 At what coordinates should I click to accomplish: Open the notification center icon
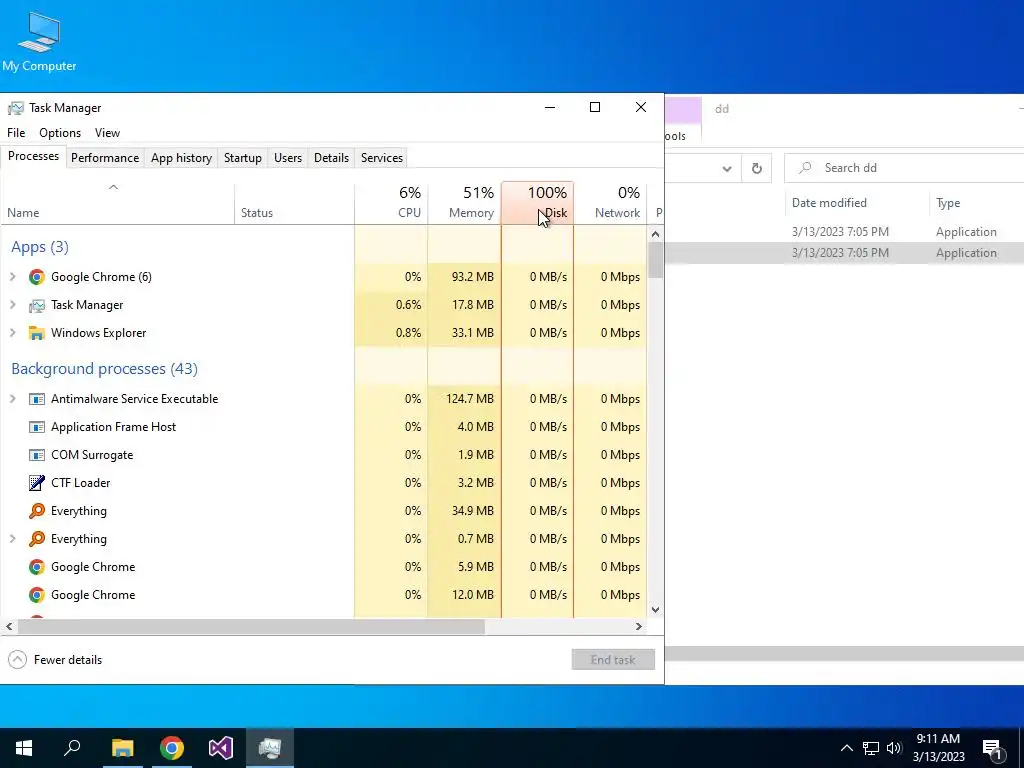[x=993, y=749]
